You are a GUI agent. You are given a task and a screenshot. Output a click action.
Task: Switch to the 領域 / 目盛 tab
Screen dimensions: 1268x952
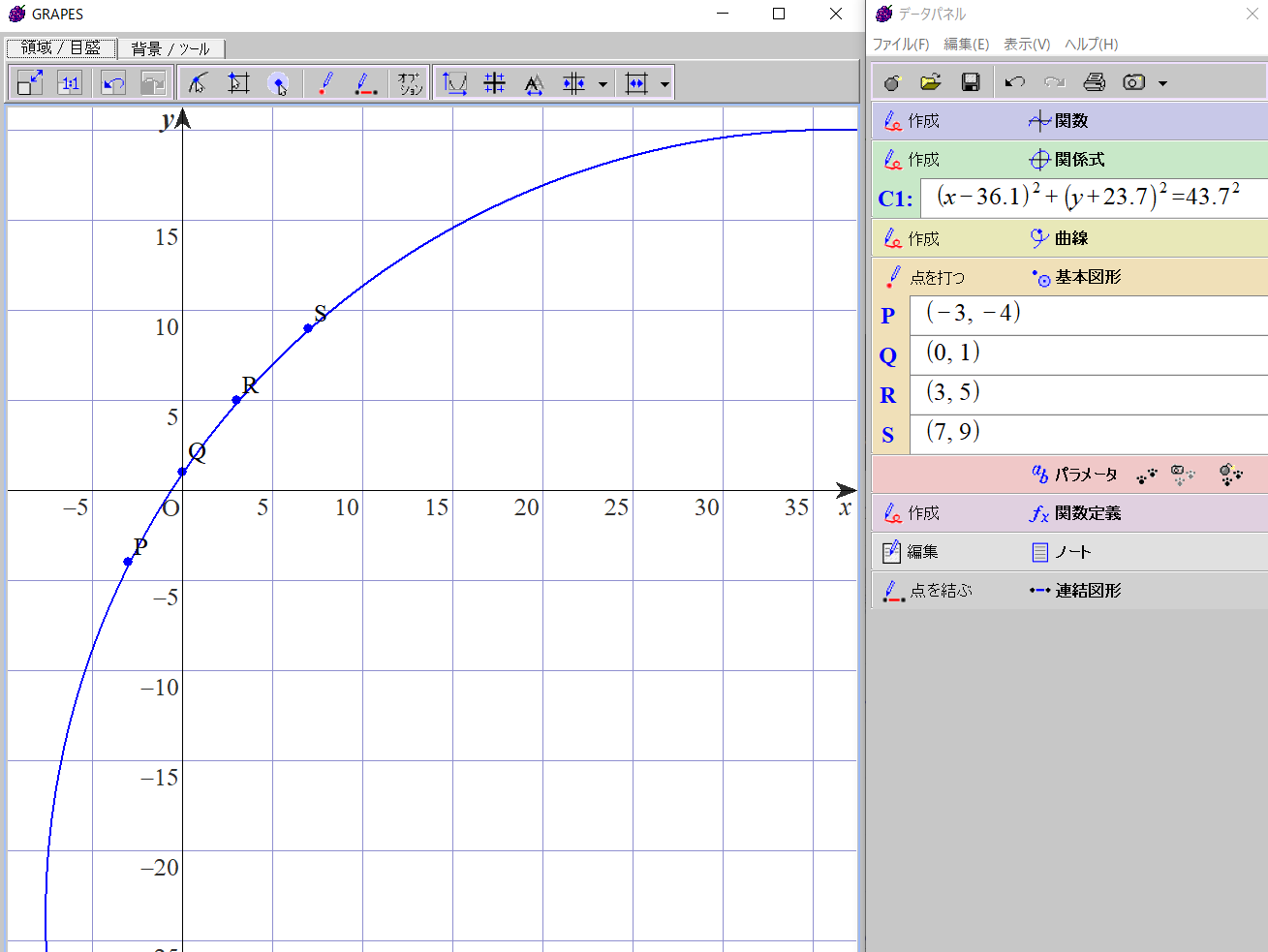tap(61, 47)
